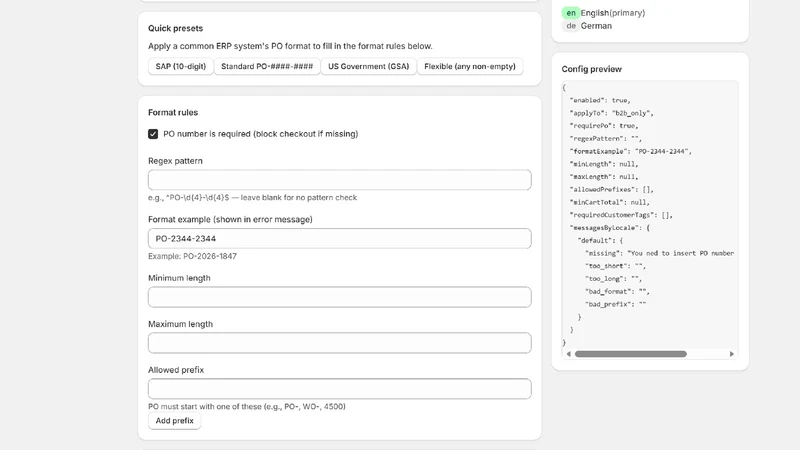Click the regex example hint text
The width and height of the screenshot is (800, 450).
click(253, 197)
